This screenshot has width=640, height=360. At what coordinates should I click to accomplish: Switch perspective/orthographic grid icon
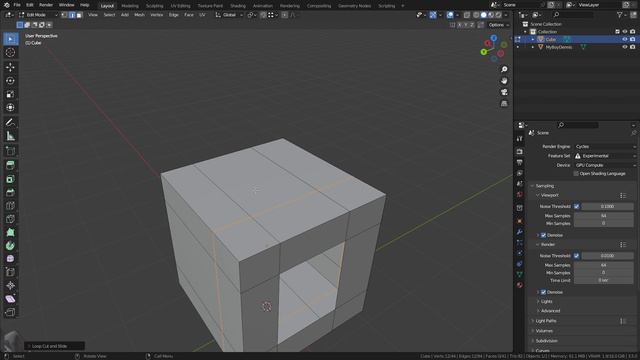coord(504,104)
